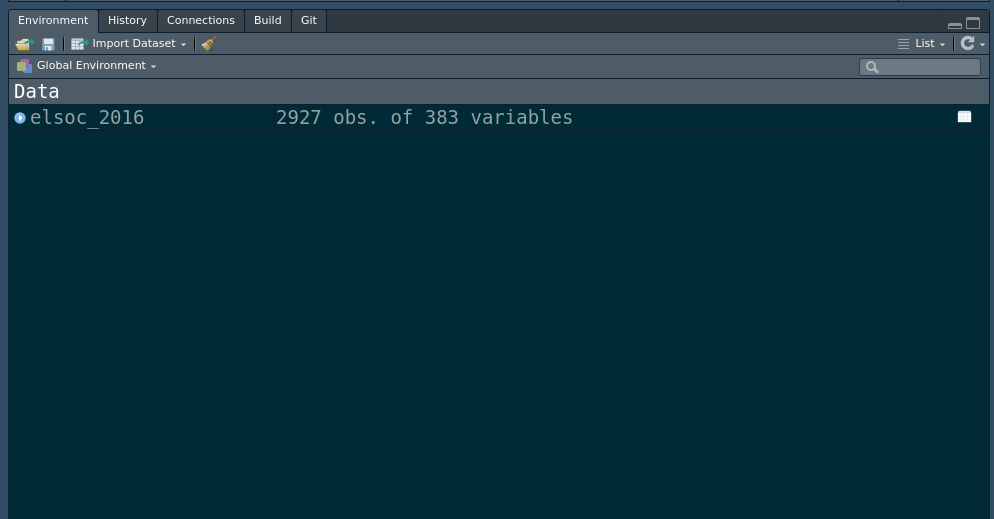Screen dimensions: 994x519
Task: Minimize the Environment pane
Action: 954,24
